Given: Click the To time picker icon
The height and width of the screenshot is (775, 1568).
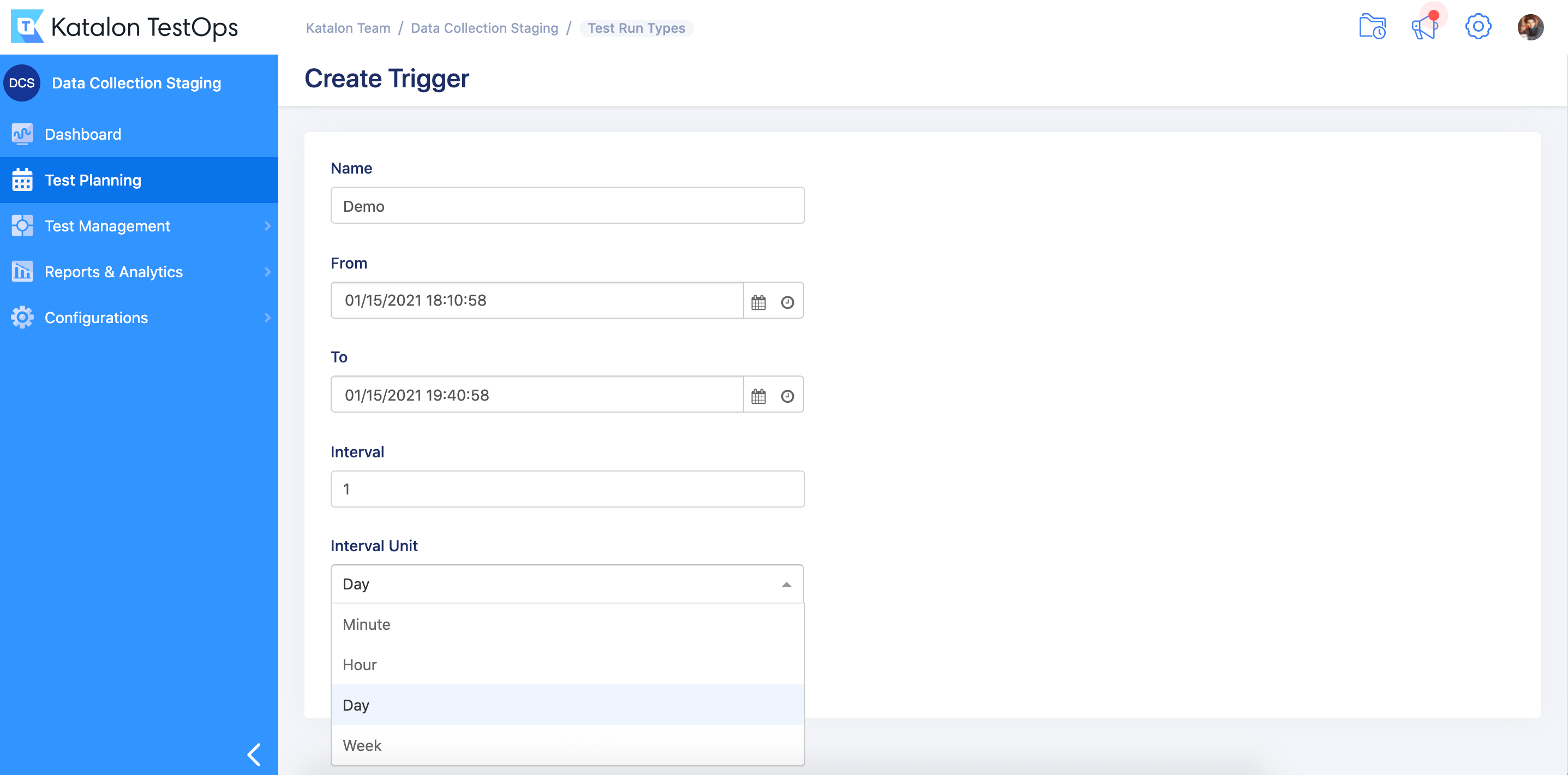Looking at the screenshot, I should coord(788,396).
